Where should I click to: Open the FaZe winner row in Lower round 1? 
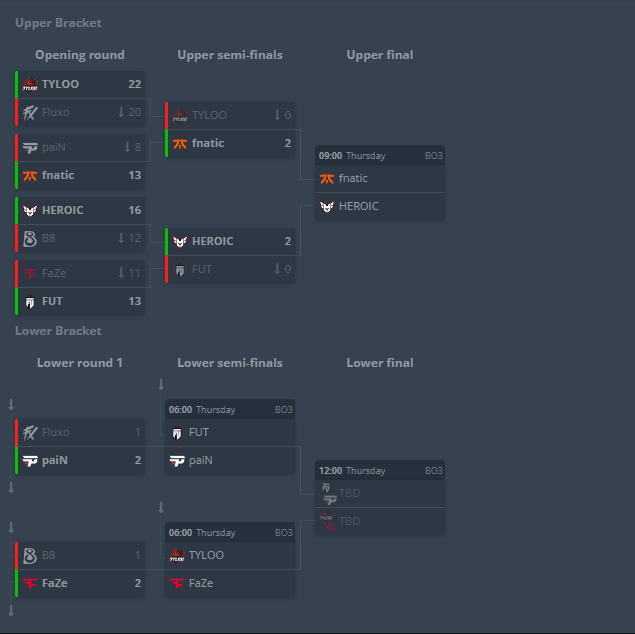tap(81, 583)
